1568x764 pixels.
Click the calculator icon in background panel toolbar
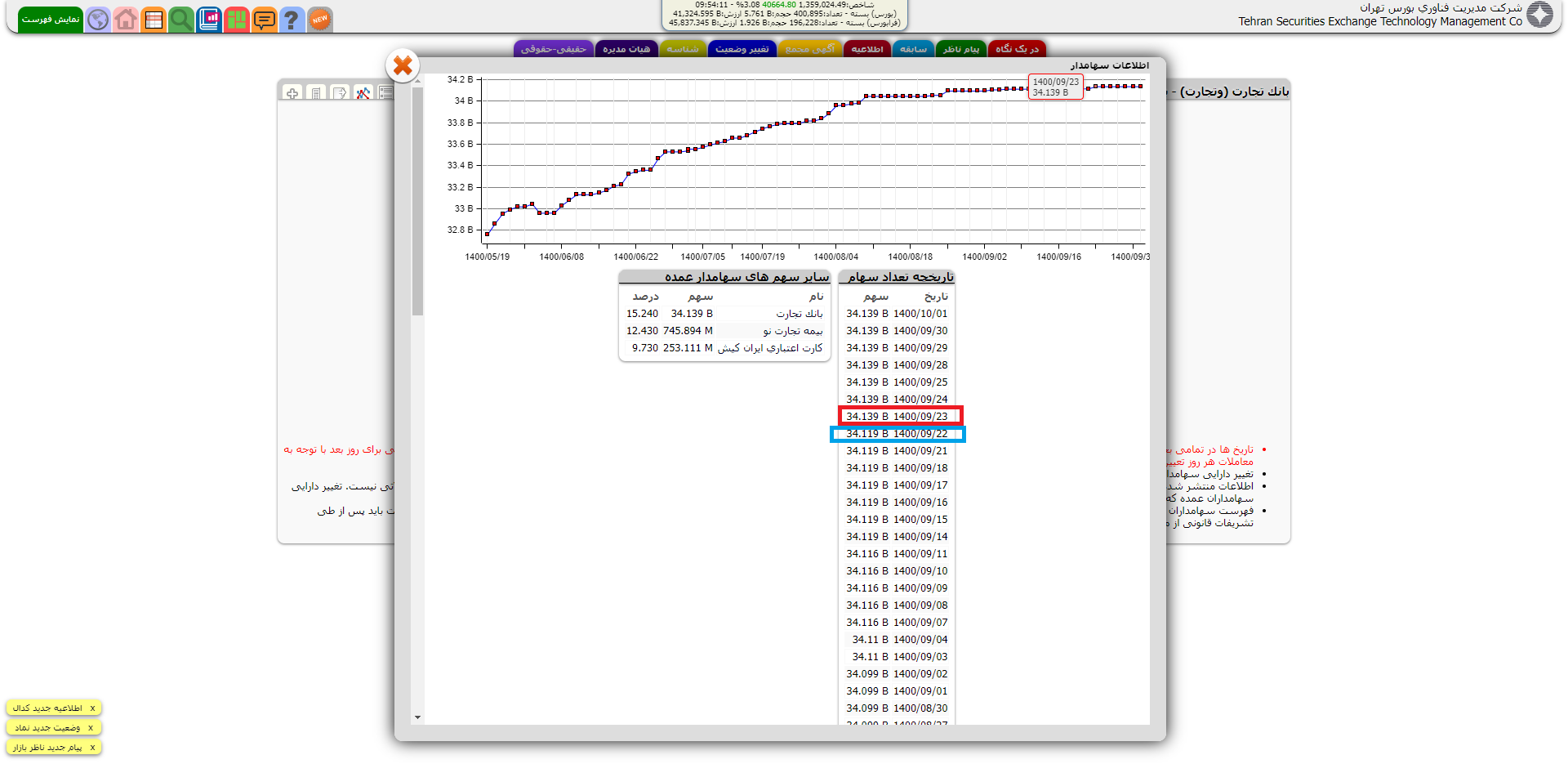click(316, 93)
